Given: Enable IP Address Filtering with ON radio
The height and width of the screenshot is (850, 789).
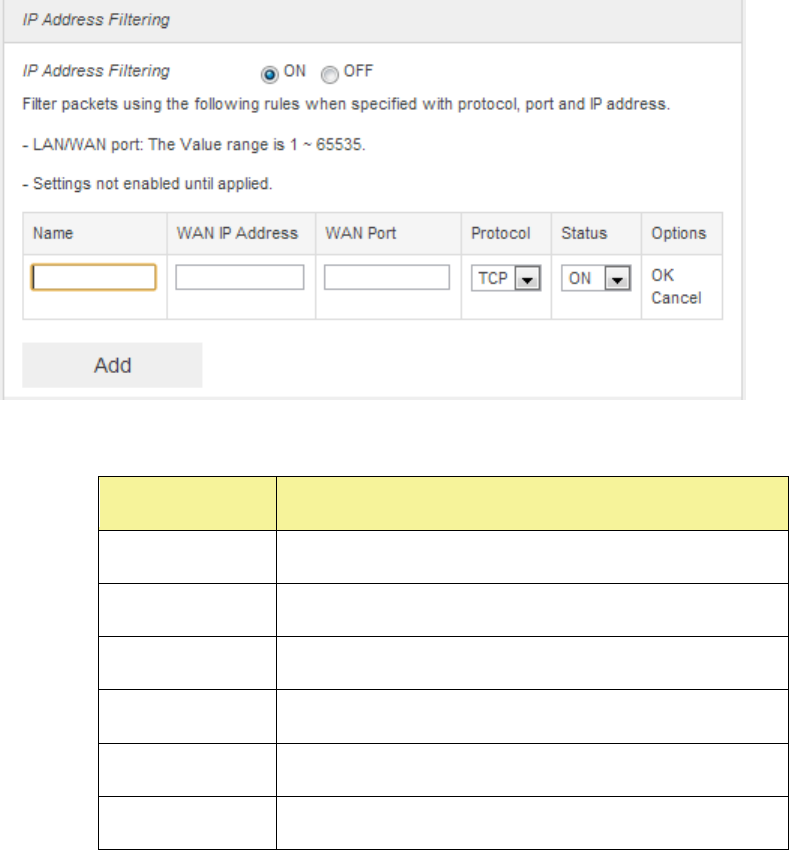Looking at the screenshot, I should tap(267, 73).
